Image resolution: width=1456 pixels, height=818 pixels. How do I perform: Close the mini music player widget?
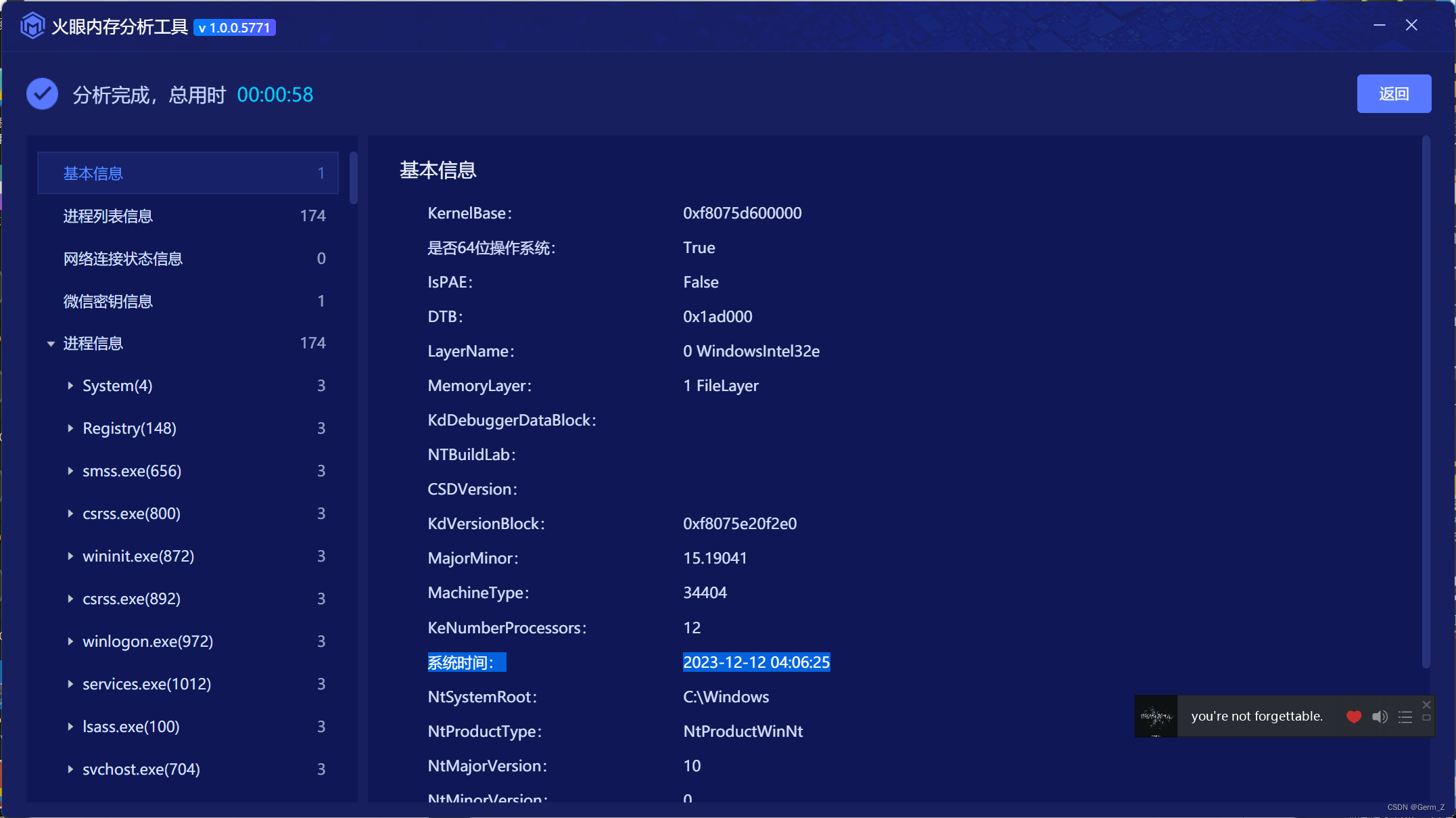(1426, 705)
